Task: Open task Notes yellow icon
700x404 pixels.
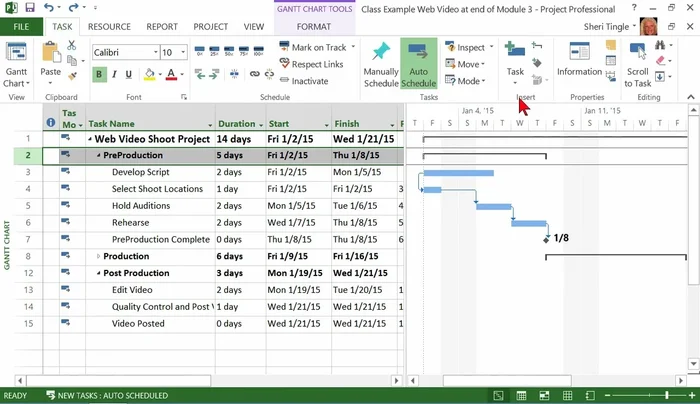Action: pos(611,45)
